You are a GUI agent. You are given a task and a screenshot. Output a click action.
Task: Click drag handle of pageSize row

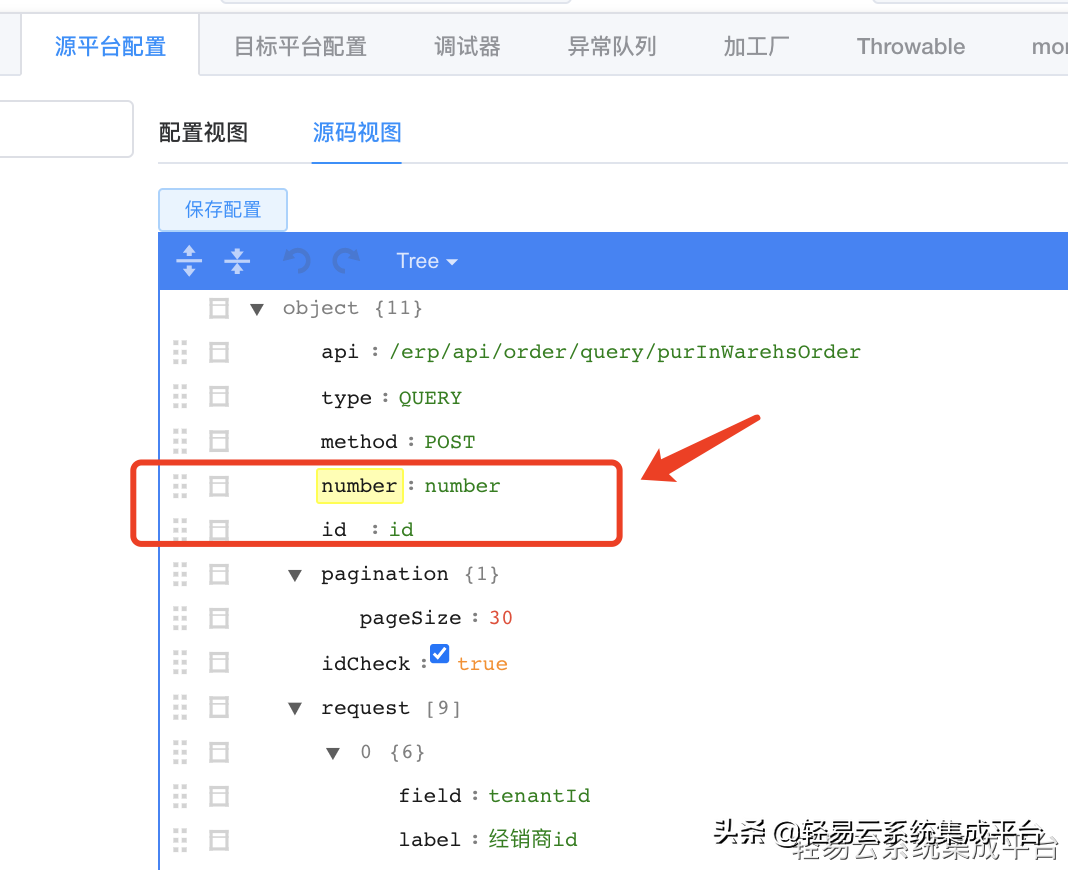[x=180, y=619]
